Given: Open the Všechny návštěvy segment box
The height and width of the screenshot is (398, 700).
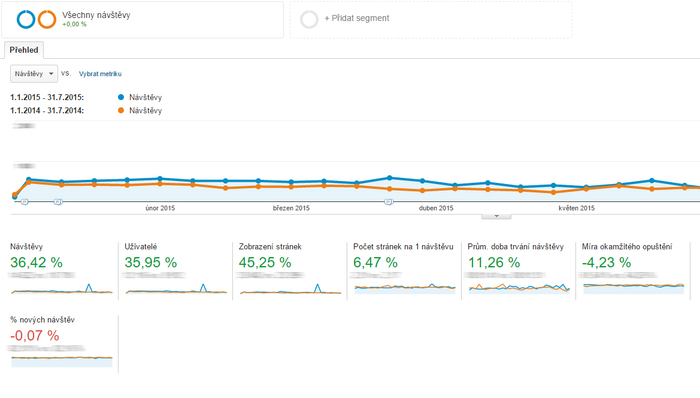Looking at the screenshot, I should [142, 20].
